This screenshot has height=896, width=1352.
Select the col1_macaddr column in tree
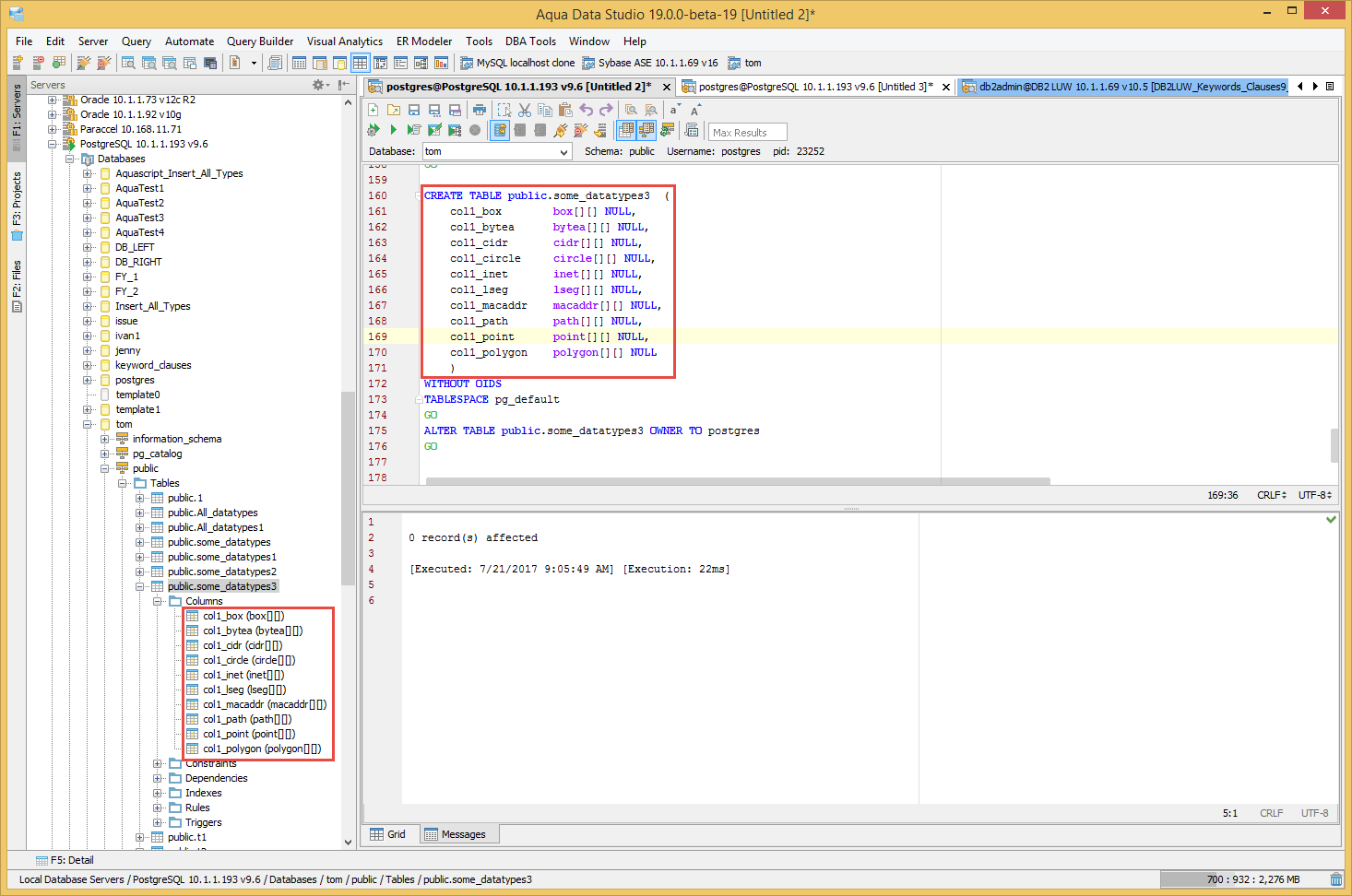tap(264, 704)
